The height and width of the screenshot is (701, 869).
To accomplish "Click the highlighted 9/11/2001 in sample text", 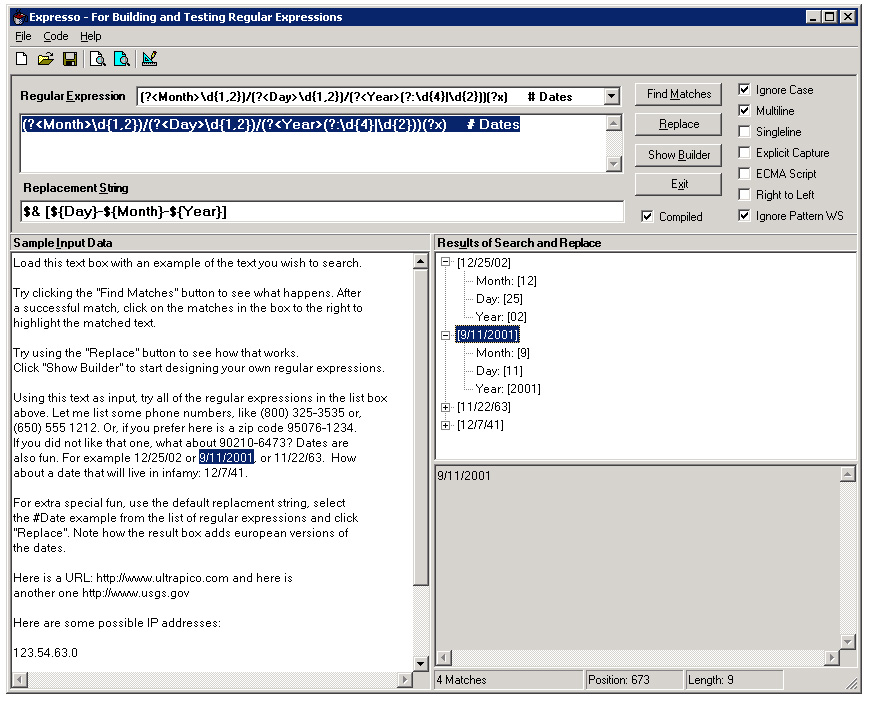I will 226,458.
